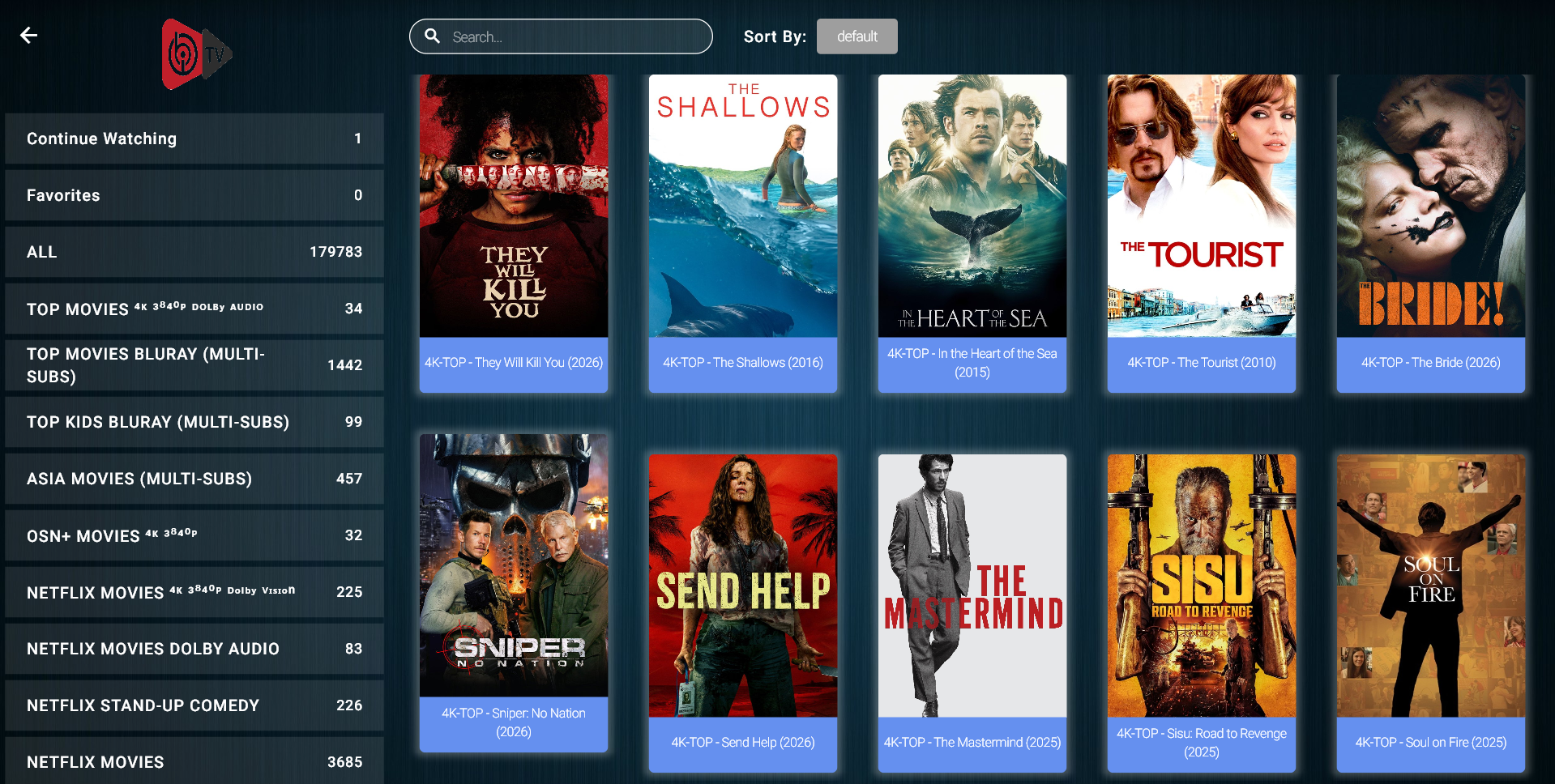Click '4K-TOP - The Tourist (2010)' title
Image resolution: width=1555 pixels, height=784 pixels.
point(1202,363)
